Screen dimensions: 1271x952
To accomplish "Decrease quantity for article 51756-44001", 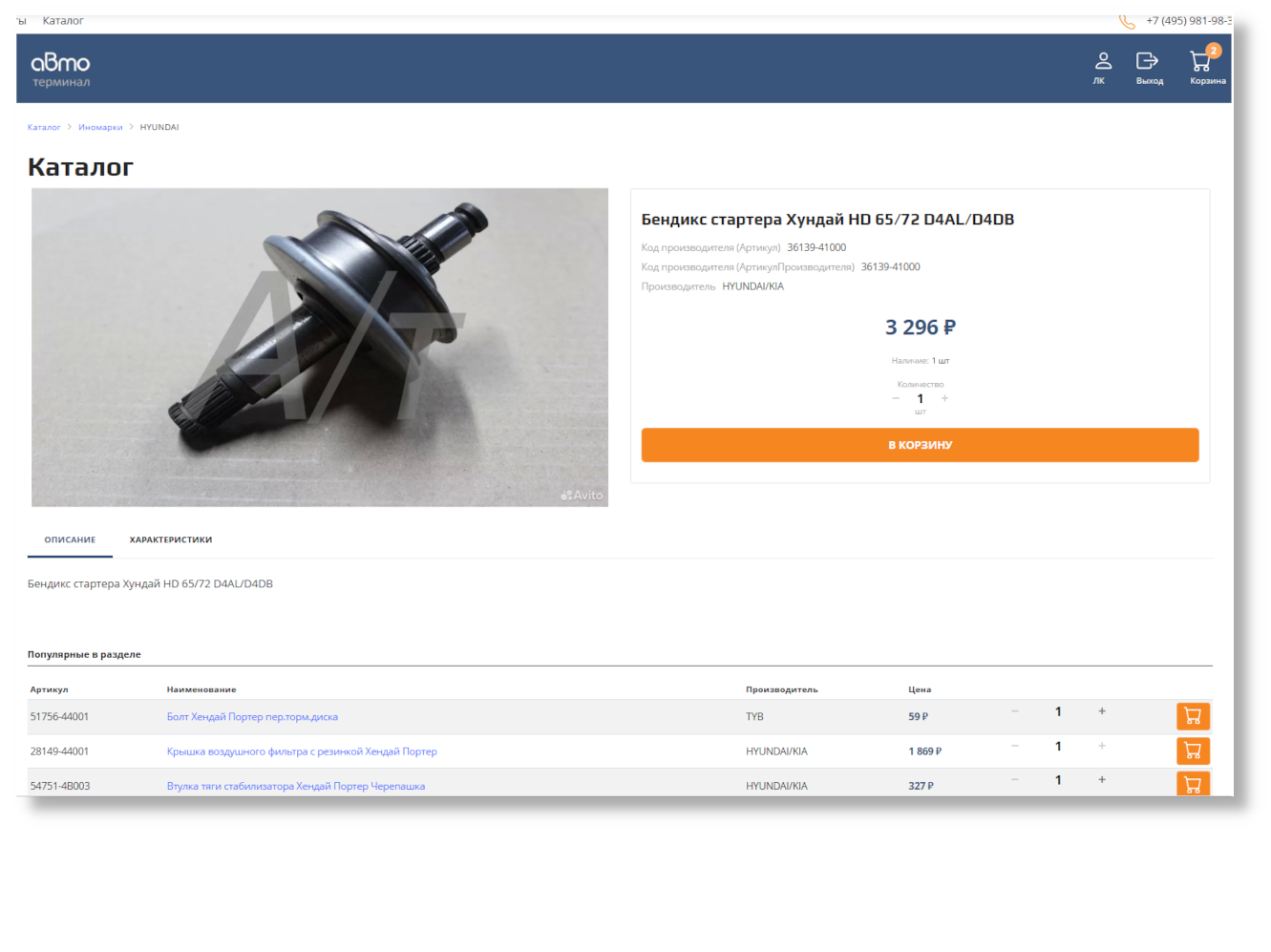I will pos(1015,711).
